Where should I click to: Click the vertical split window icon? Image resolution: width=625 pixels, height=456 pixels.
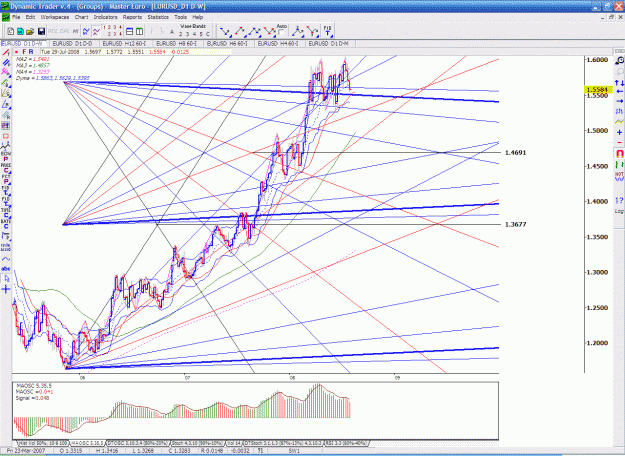point(140,31)
